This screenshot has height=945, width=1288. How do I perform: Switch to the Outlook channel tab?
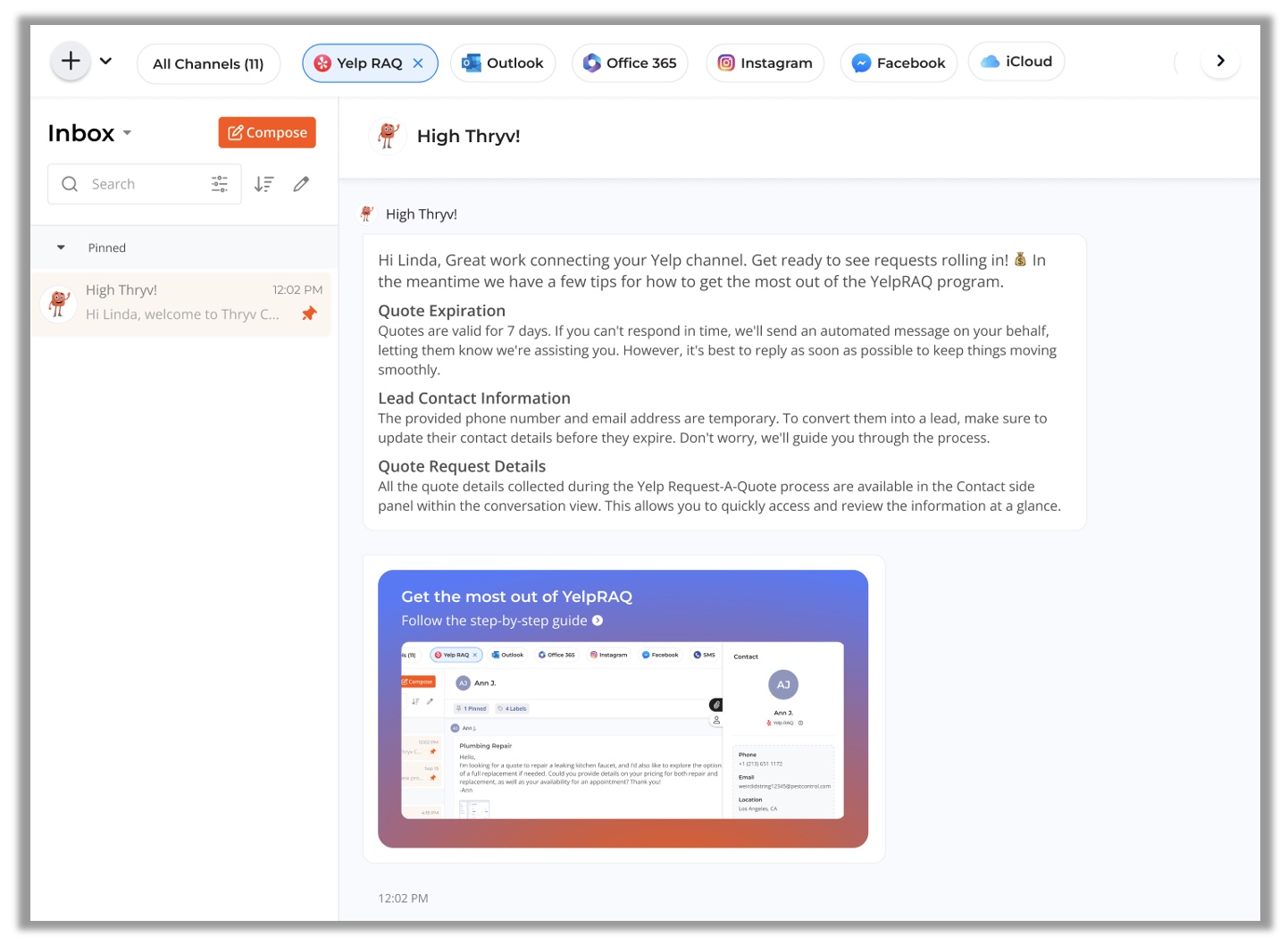click(x=503, y=63)
